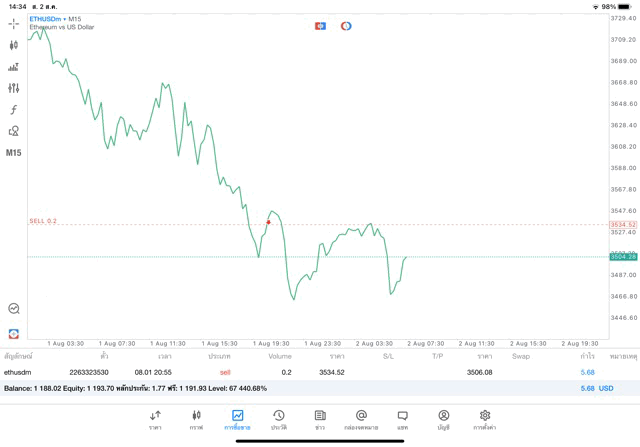
Task: Tap the blue-red square icon above chart
Action: click(x=320, y=26)
